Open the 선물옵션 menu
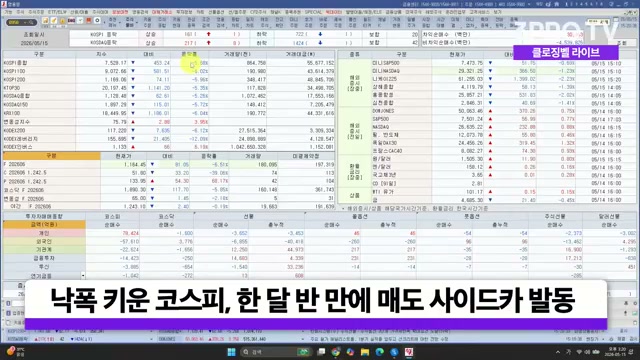This screenshot has width=640, height=360. pos(216,12)
